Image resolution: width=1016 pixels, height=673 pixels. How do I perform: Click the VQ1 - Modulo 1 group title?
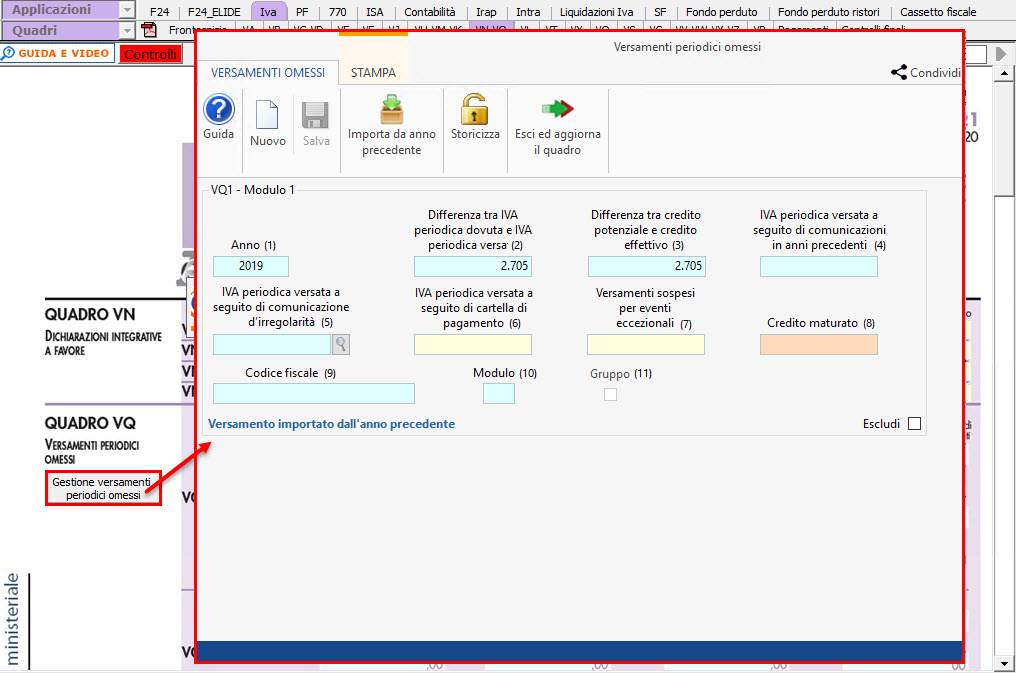pyautogui.click(x=253, y=190)
